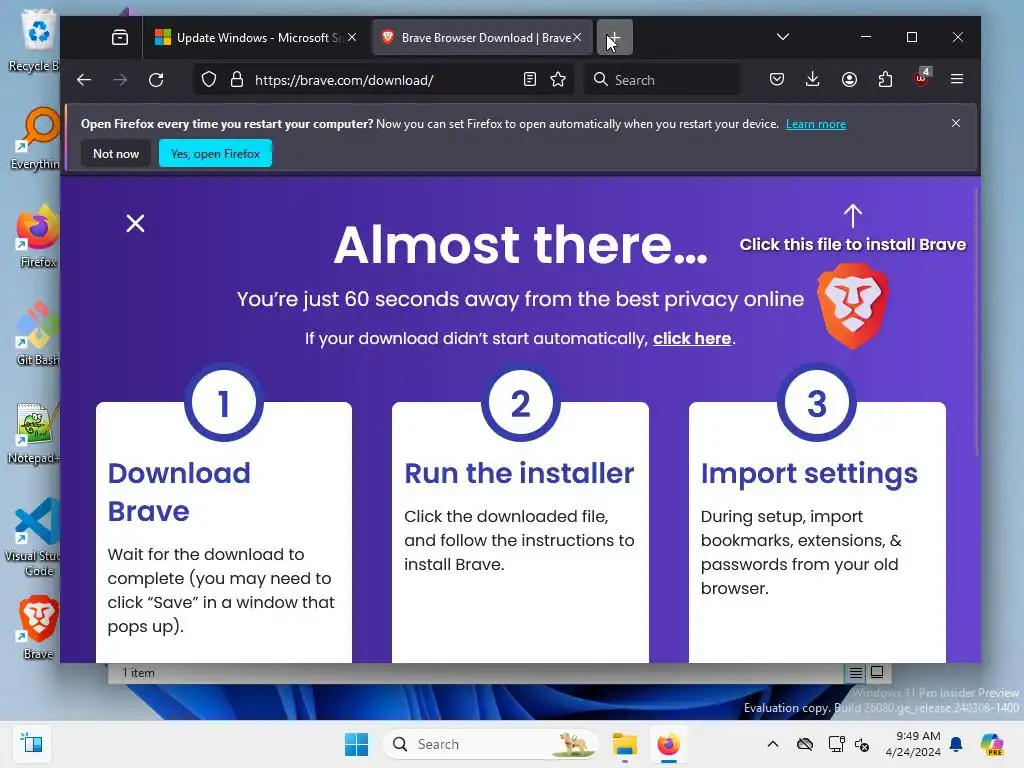The height and width of the screenshot is (768, 1024).
Task: Toggle reader view in address bar
Action: tap(530, 80)
